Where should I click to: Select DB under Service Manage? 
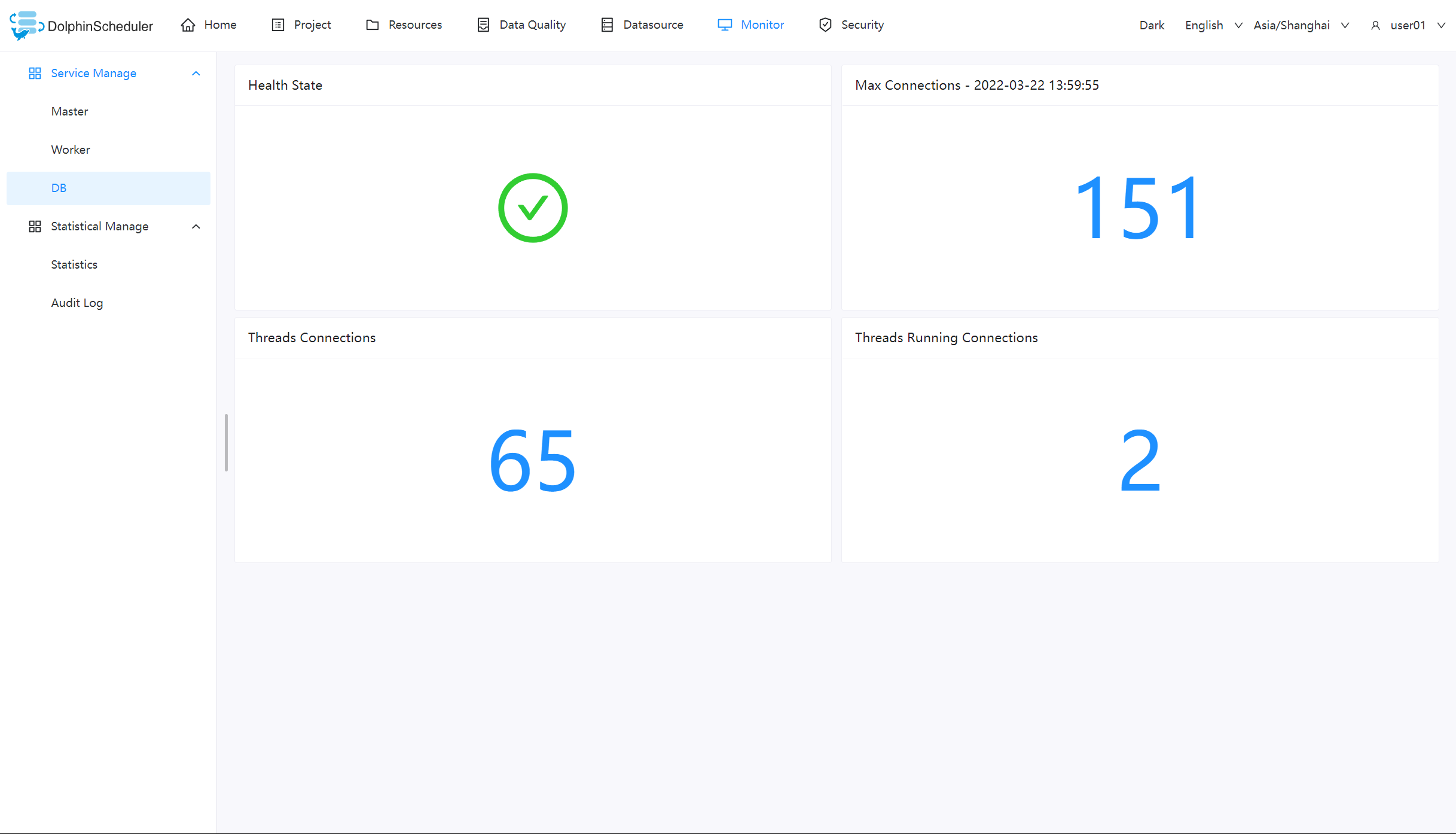click(x=59, y=188)
